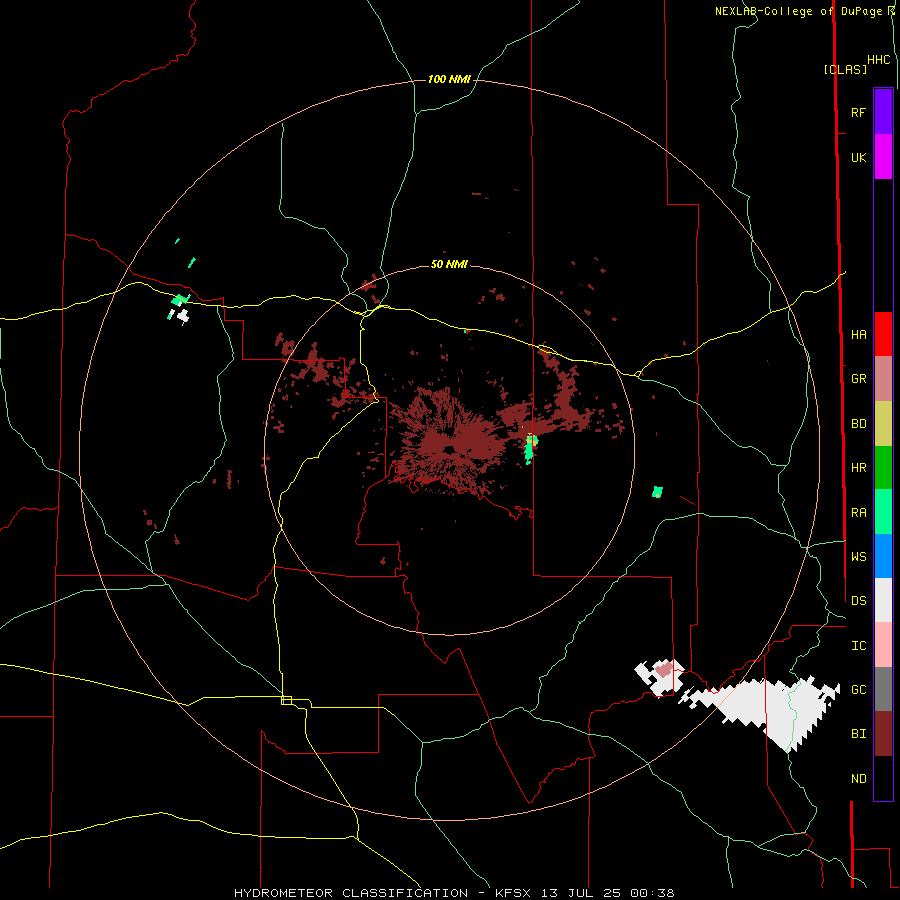900x900 pixels.
Task: Click the DS white legend swatch
Action: 883,600
